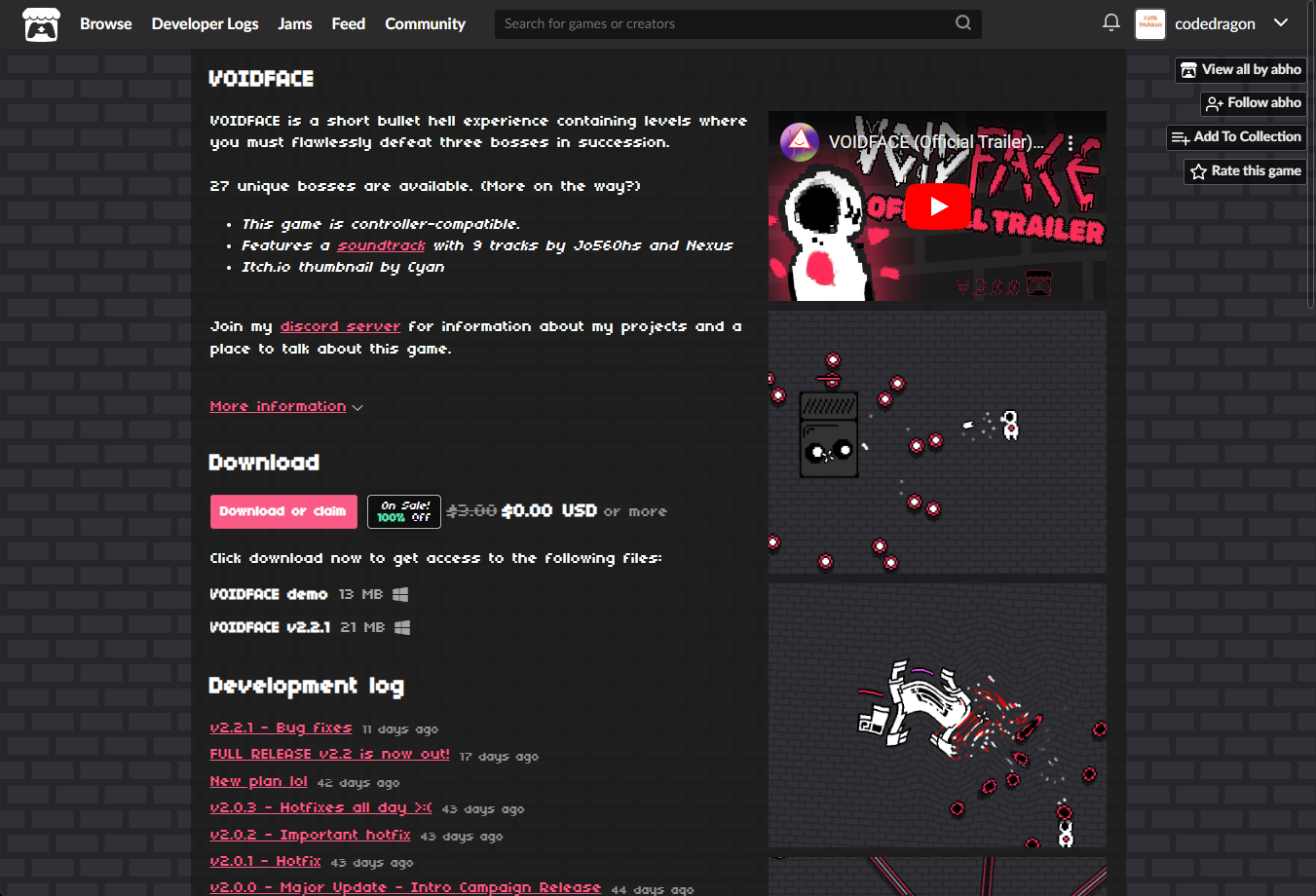Open the YouTube video options menu
Image resolution: width=1316 pixels, height=896 pixels.
[1071, 142]
